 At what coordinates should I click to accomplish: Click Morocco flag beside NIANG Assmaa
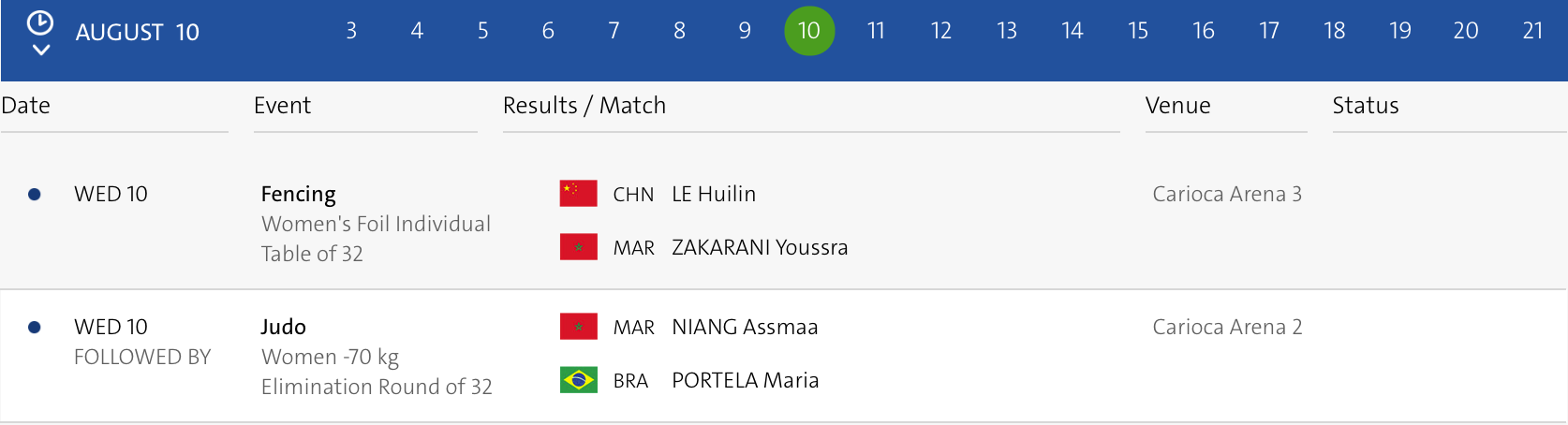click(578, 327)
